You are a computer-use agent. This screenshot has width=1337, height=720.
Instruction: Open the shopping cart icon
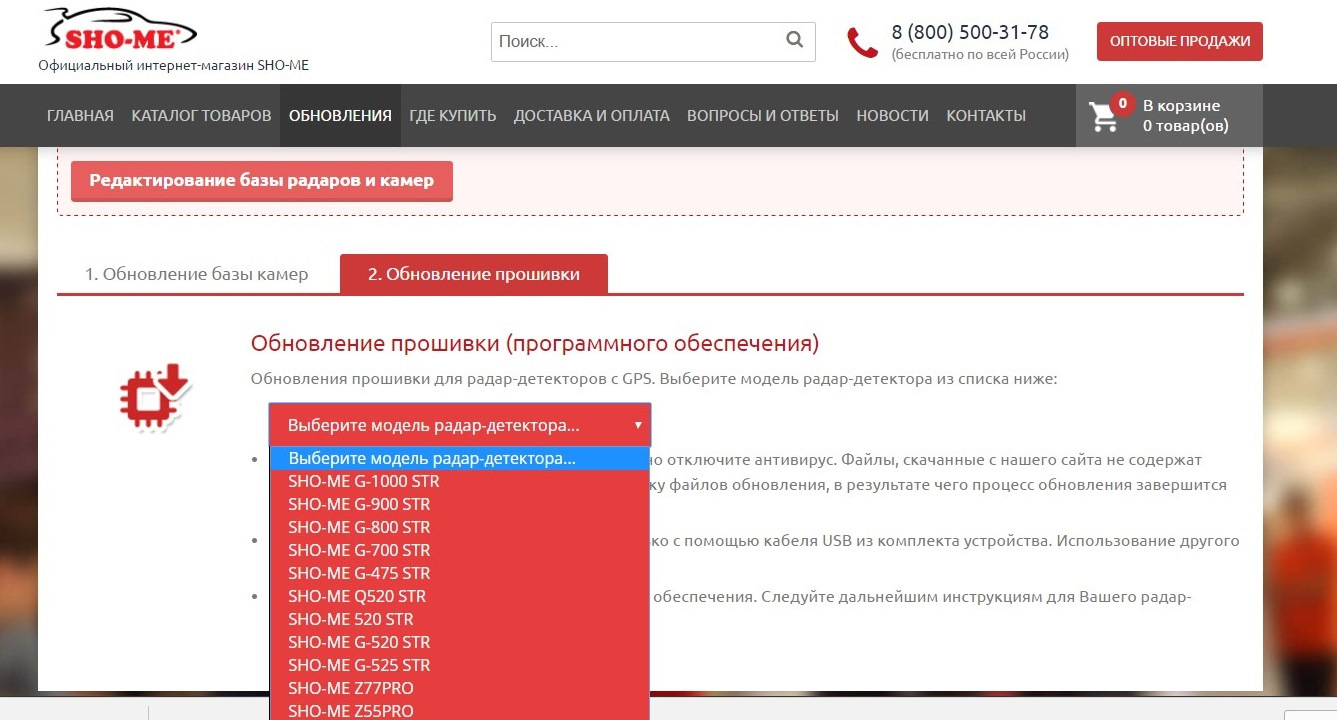point(1104,116)
